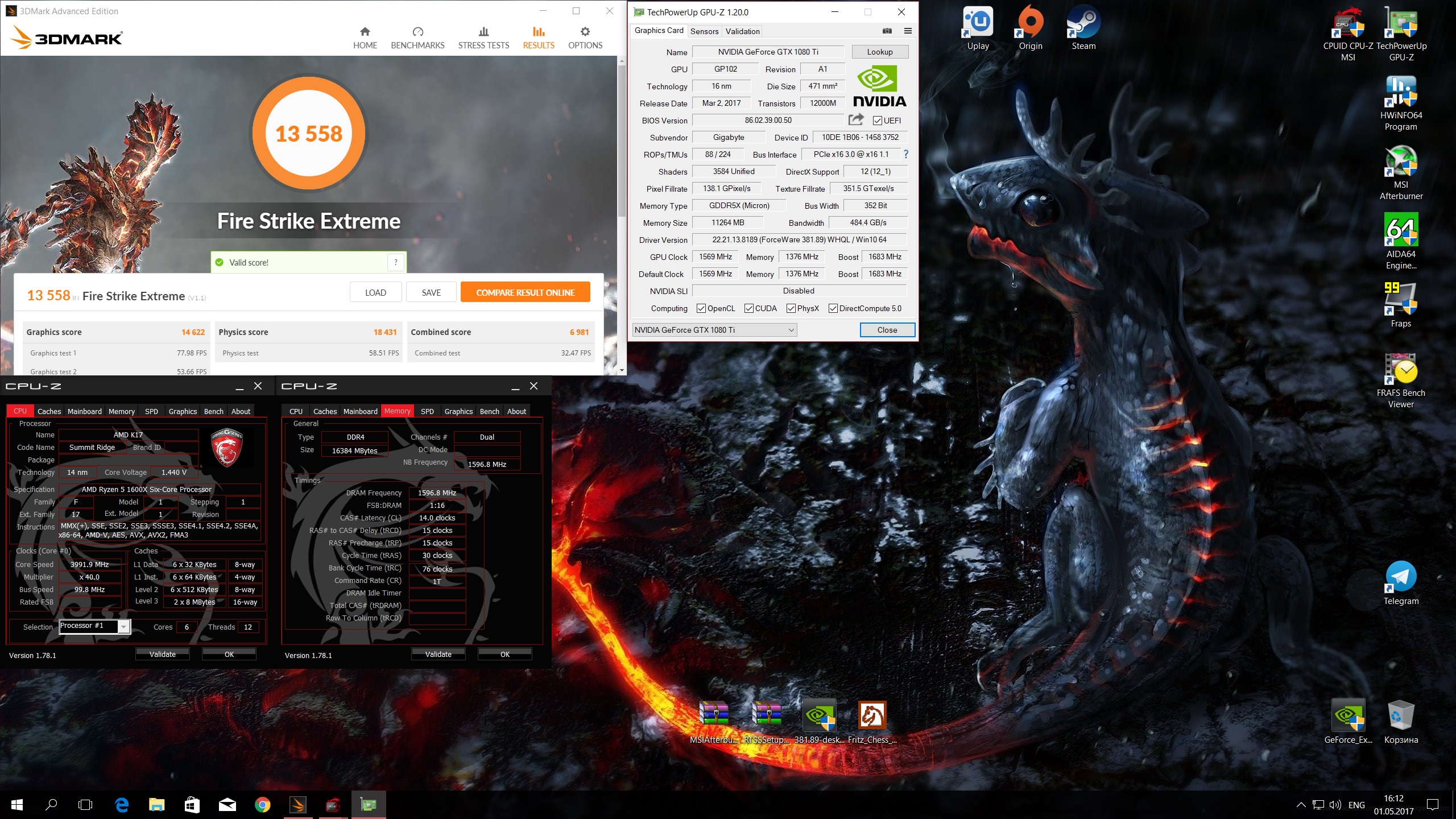Image resolution: width=1456 pixels, height=819 pixels.
Task: Toggle the PhysX checkbox
Action: pyautogui.click(x=791, y=308)
